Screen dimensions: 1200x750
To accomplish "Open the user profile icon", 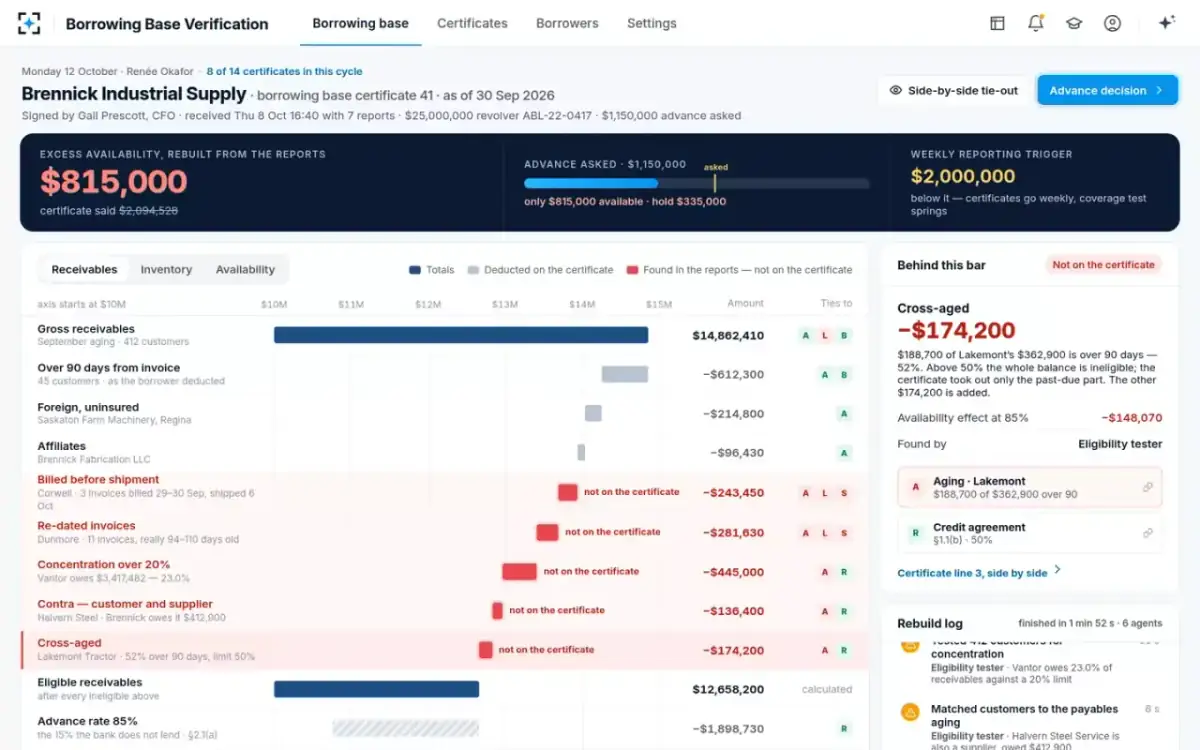I will (x=1112, y=23).
